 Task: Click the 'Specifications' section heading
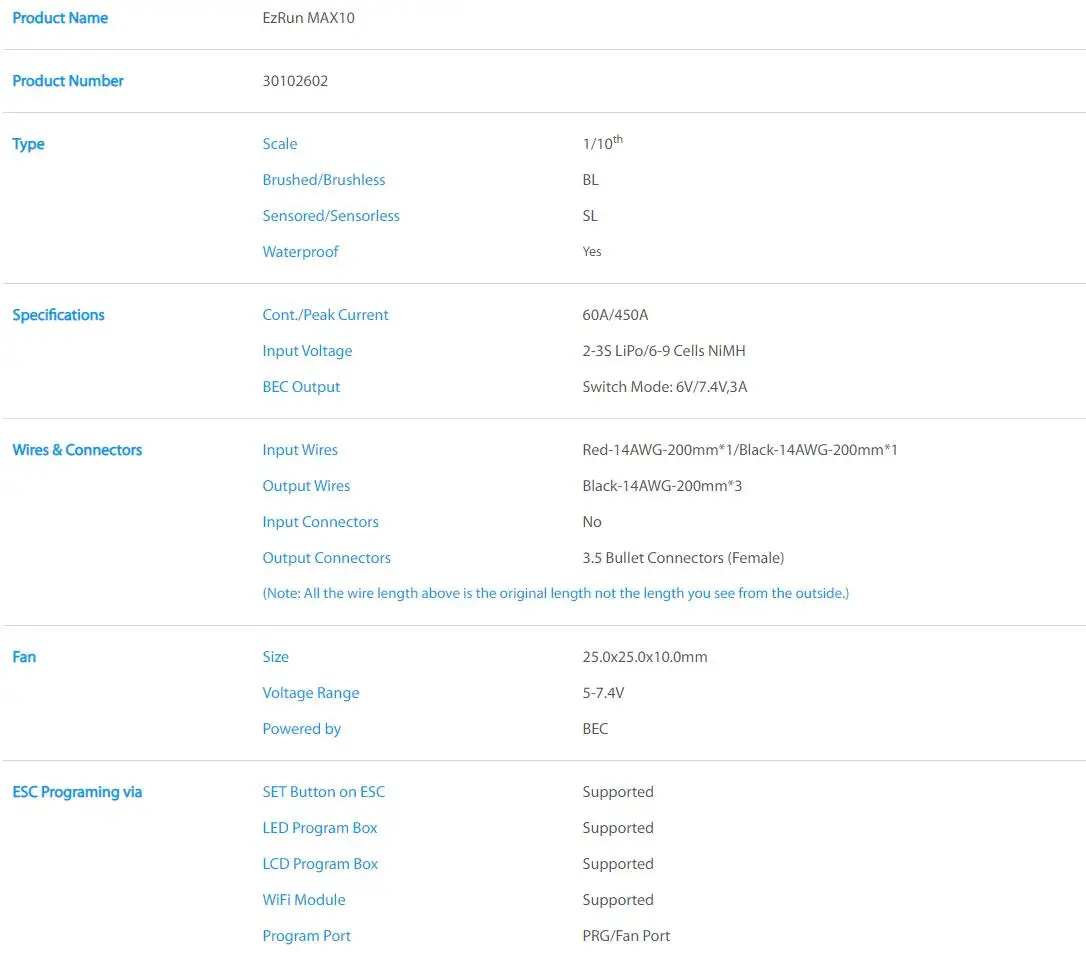58,315
